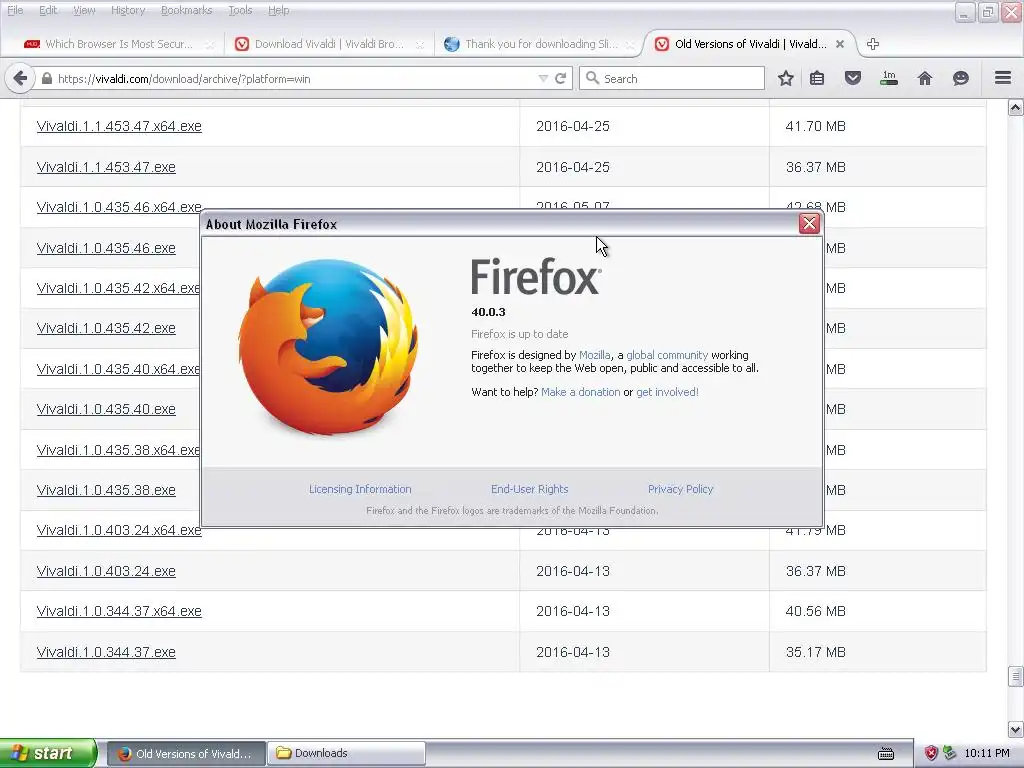
Task: Download Vivaldi.1.0.344.37.x64.exe
Action: coord(119,611)
